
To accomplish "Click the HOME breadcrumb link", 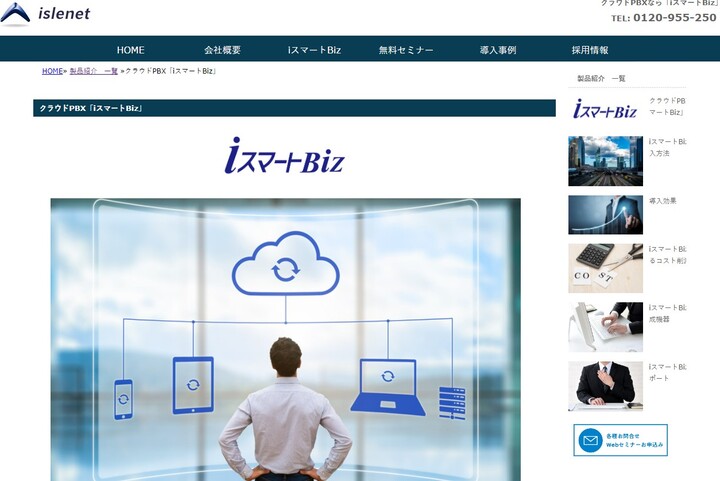I will point(52,72).
